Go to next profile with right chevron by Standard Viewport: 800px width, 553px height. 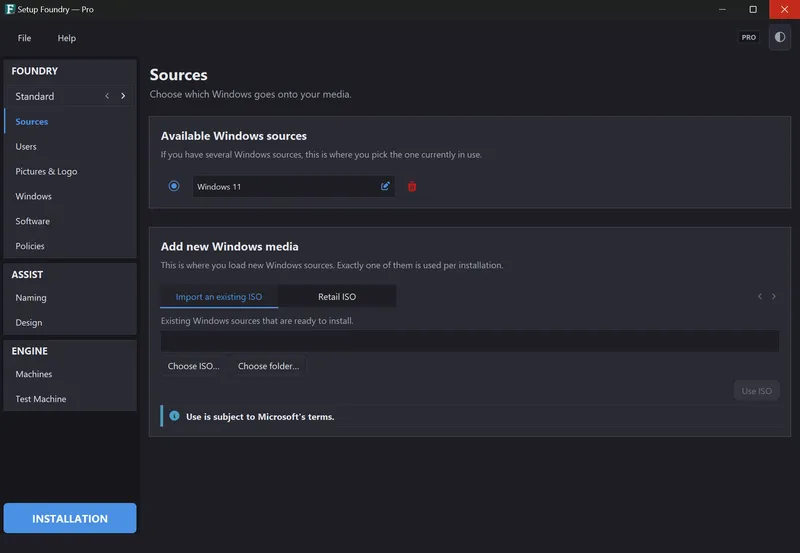click(x=123, y=96)
